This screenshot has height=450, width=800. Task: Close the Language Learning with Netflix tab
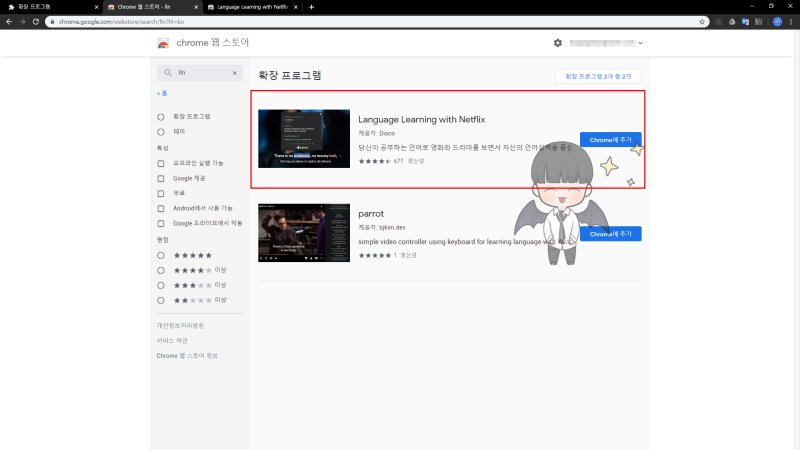(x=295, y=7)
